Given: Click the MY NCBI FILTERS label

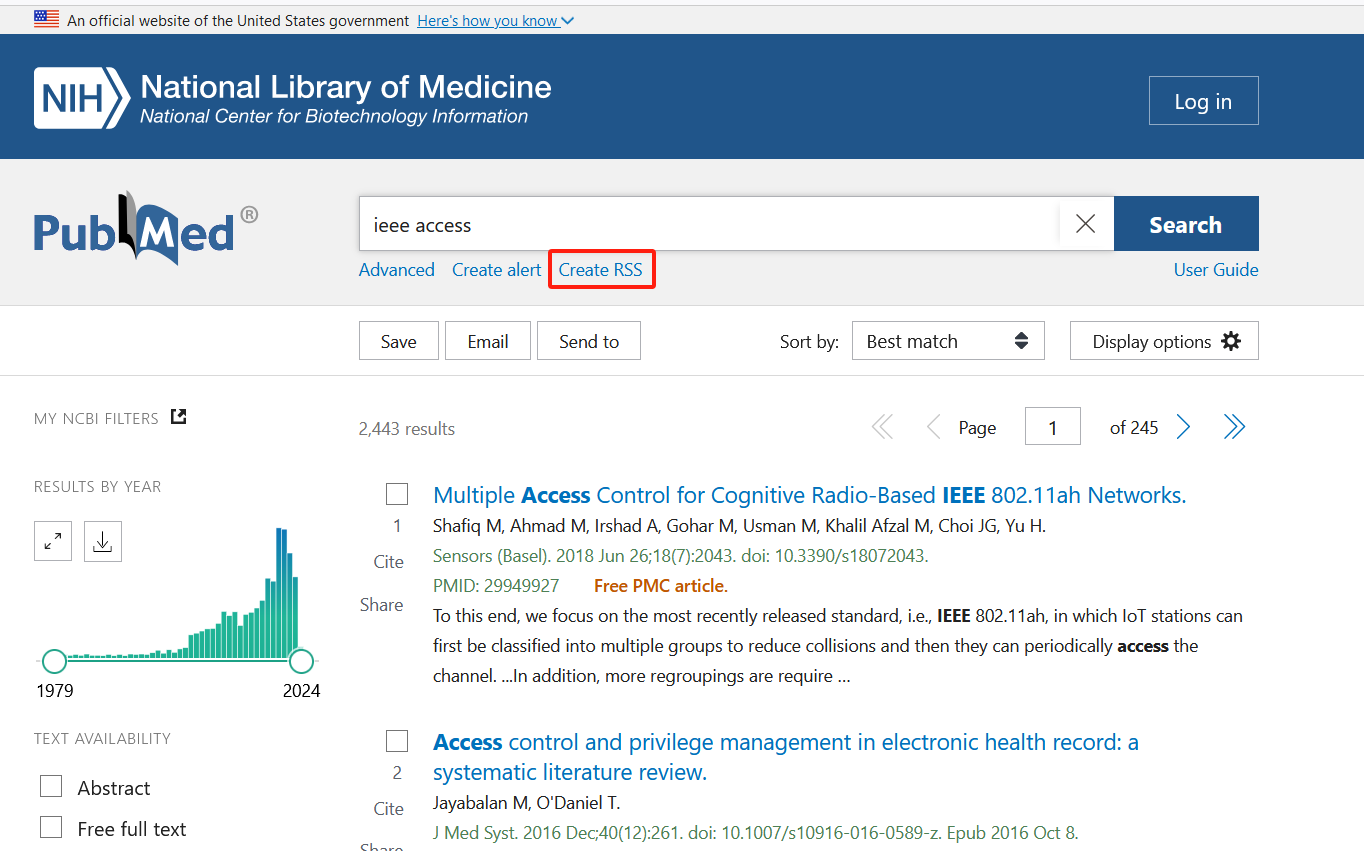Looking at the screenshot, I should coord(96,419).
